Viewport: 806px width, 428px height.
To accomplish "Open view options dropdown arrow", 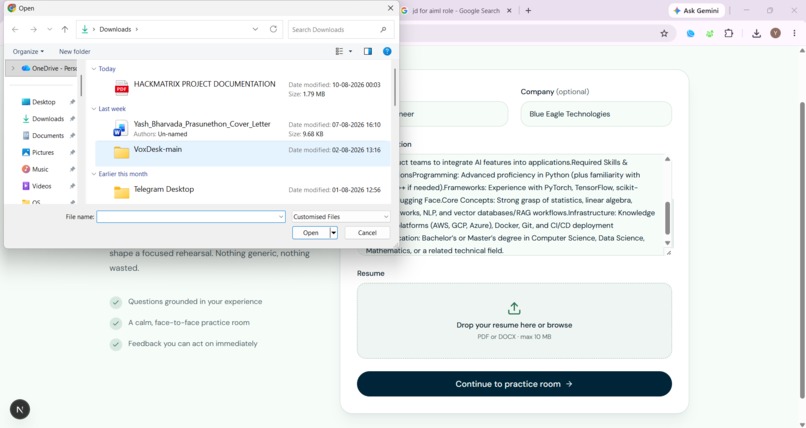I will point(351,51).
